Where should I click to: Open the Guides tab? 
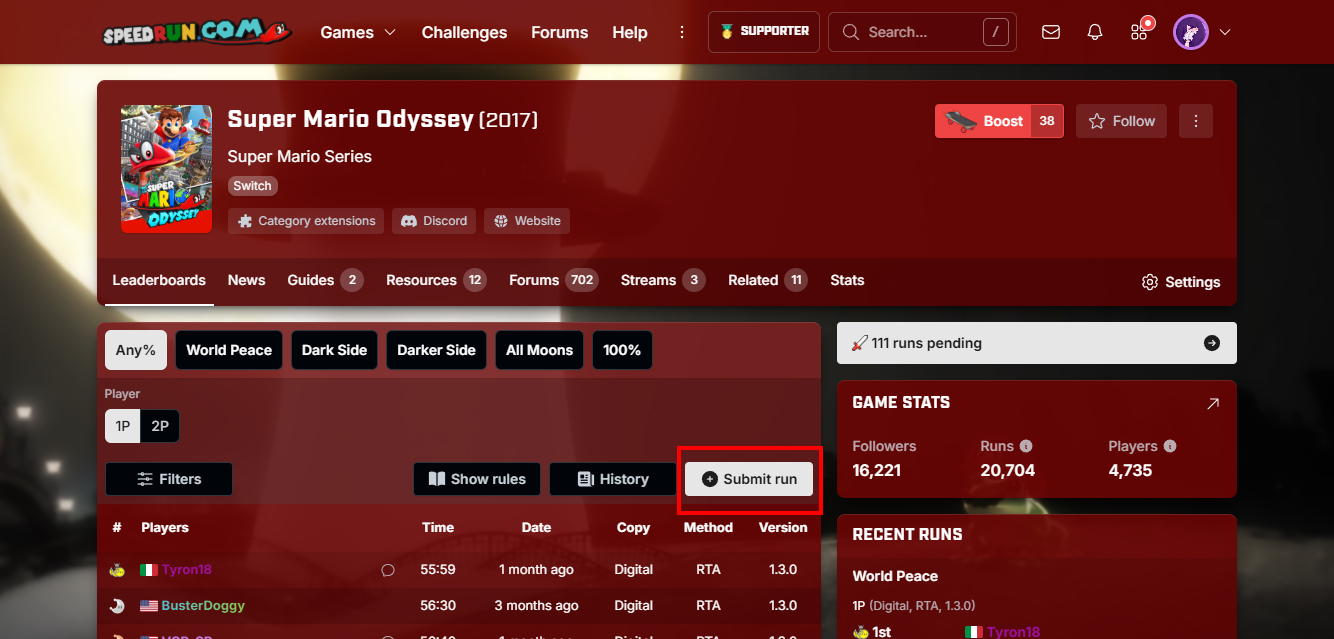click(x=325, y=281)
